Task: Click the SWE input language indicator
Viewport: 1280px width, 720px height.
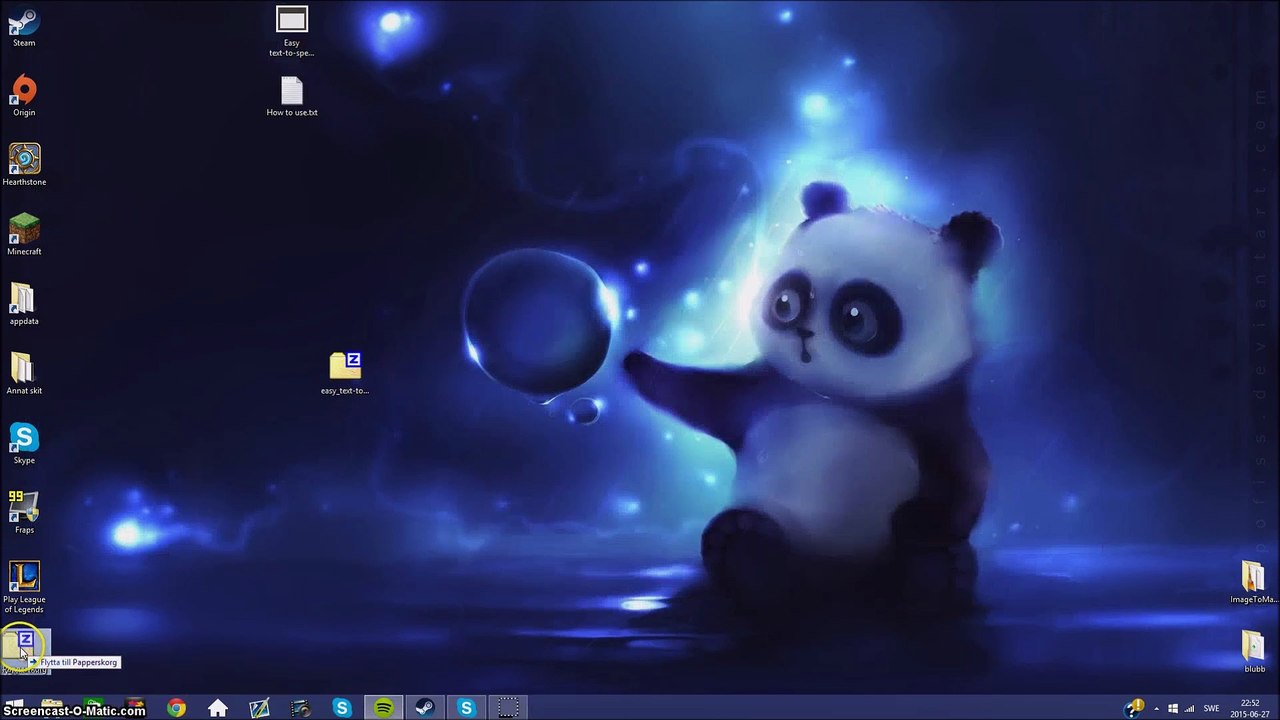Action: click(1211, 708)
